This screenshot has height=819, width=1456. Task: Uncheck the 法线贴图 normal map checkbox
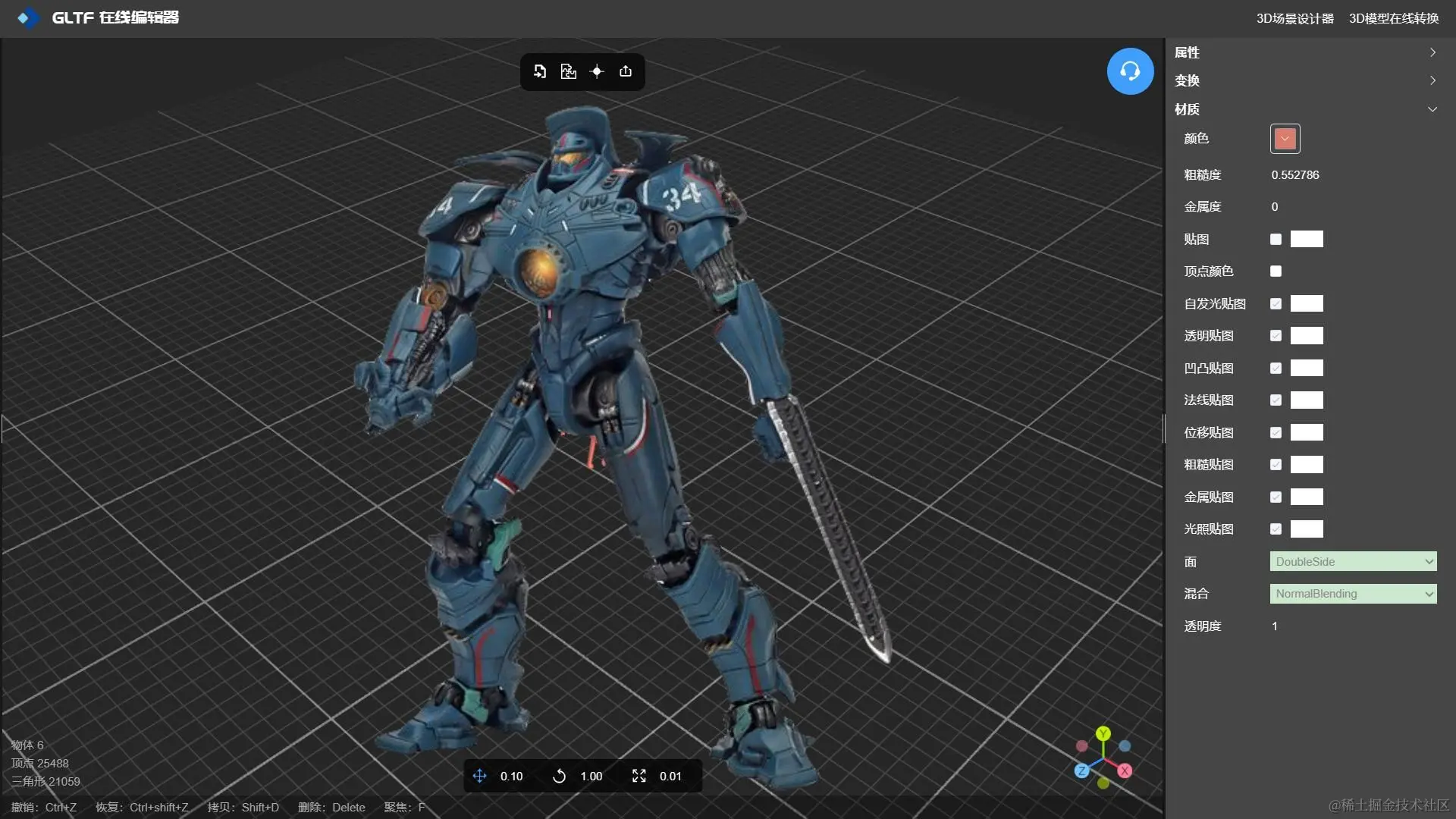point(1276,400)
